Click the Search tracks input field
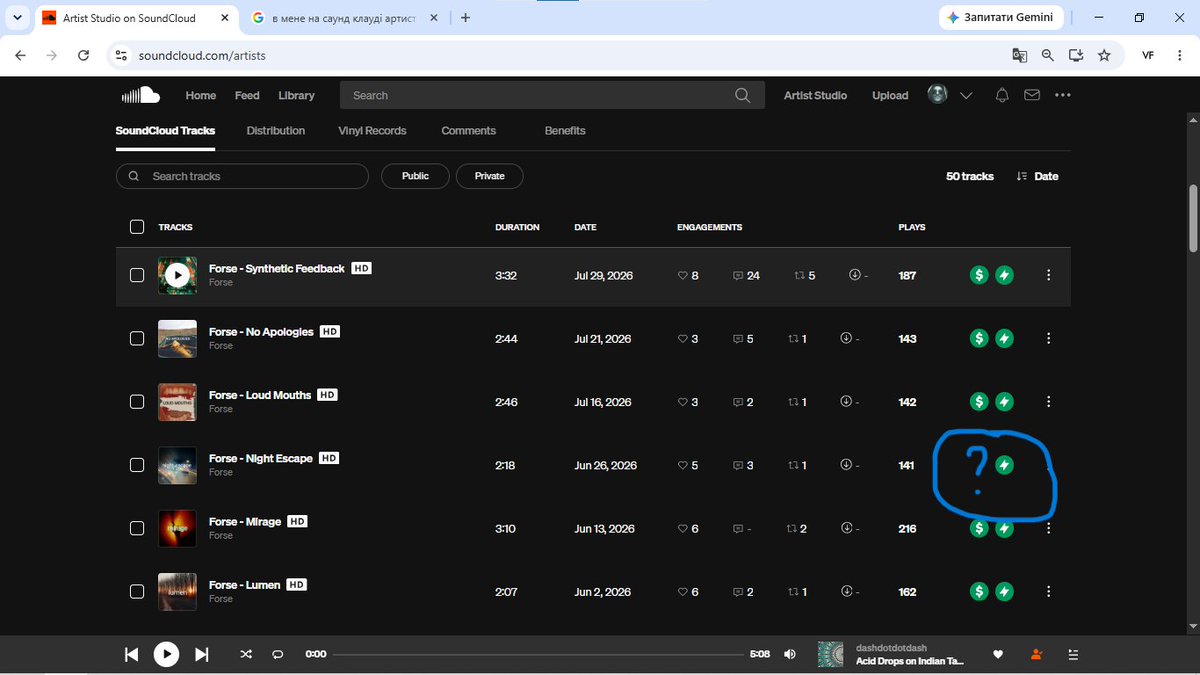 click(x=243, y=176)
